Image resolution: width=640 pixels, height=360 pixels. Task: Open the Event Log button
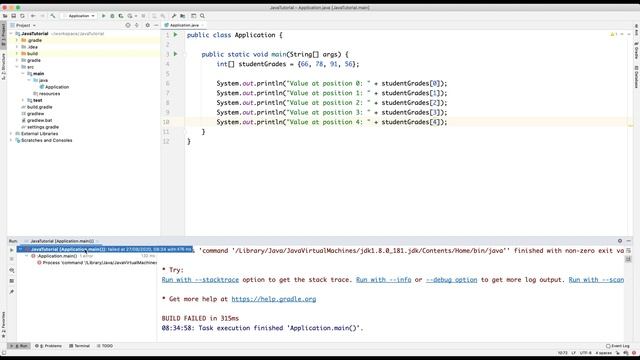pyautogui.click(x=618, y=346)
